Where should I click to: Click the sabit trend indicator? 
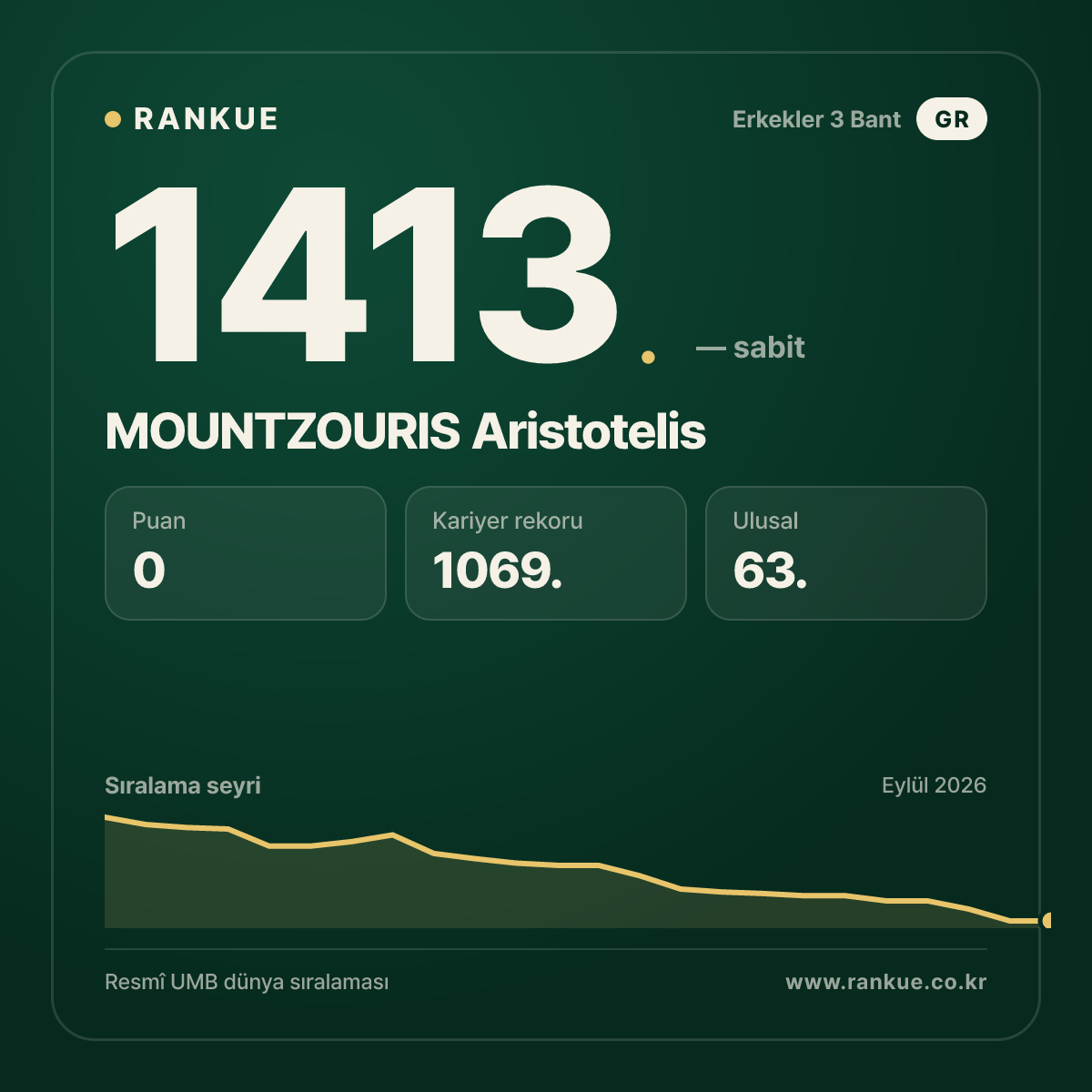coord(751,348)
